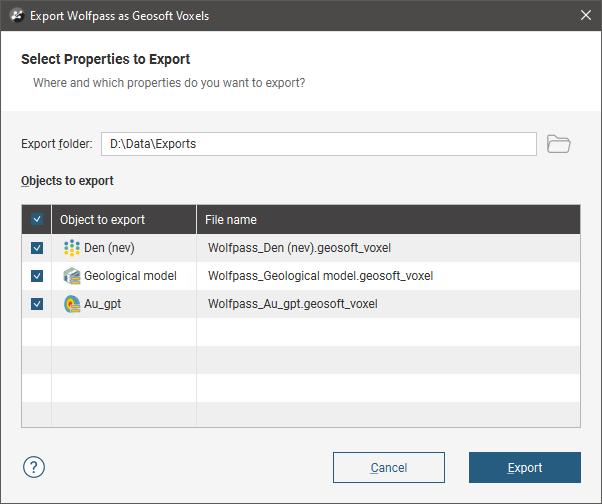The height and width of the screenshot is (504, 602).
Task: Click the Leapfrog app icon in title bar
Action: click(x=15, y=16)
